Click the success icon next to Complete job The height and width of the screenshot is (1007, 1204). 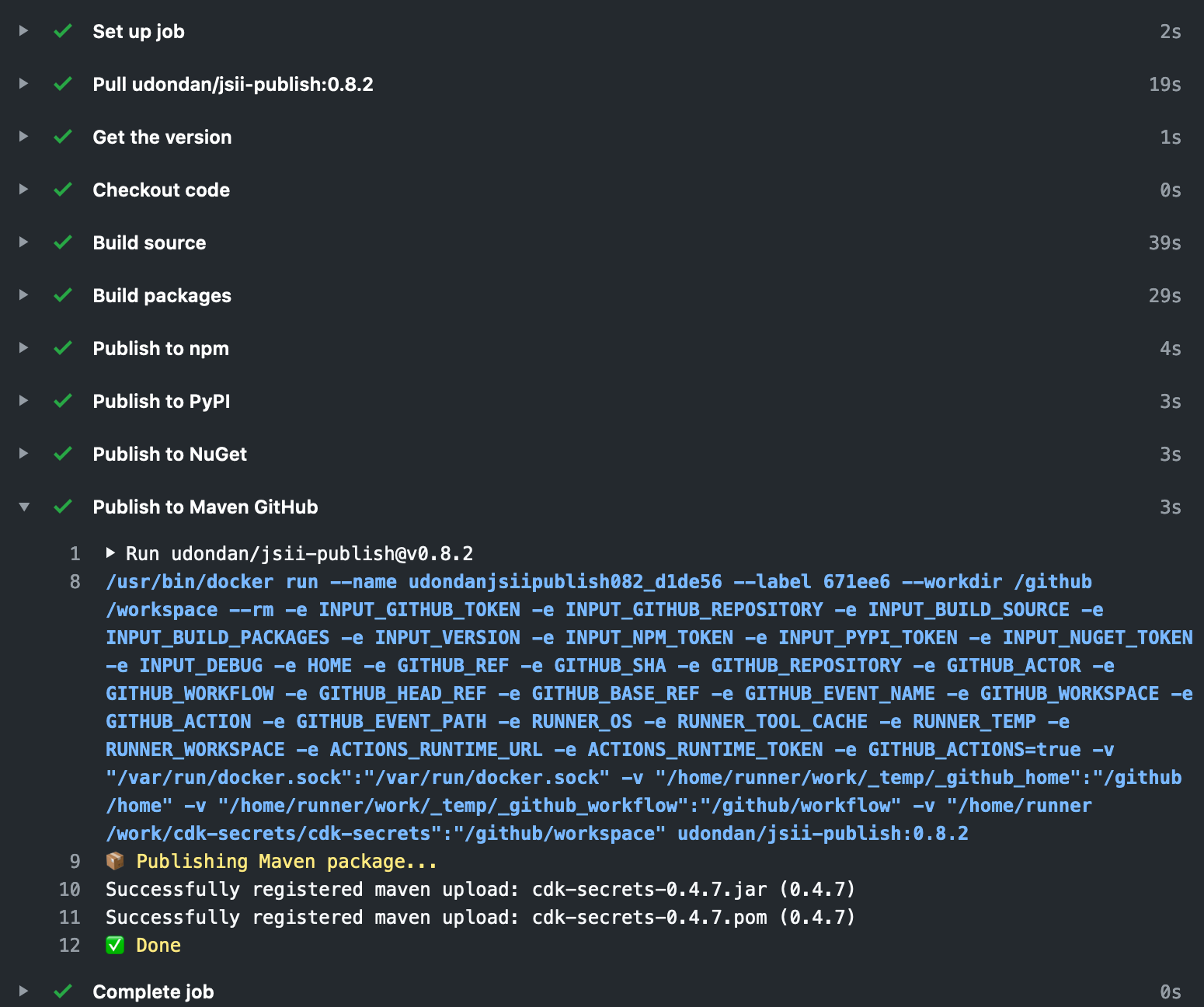point(62,991)
